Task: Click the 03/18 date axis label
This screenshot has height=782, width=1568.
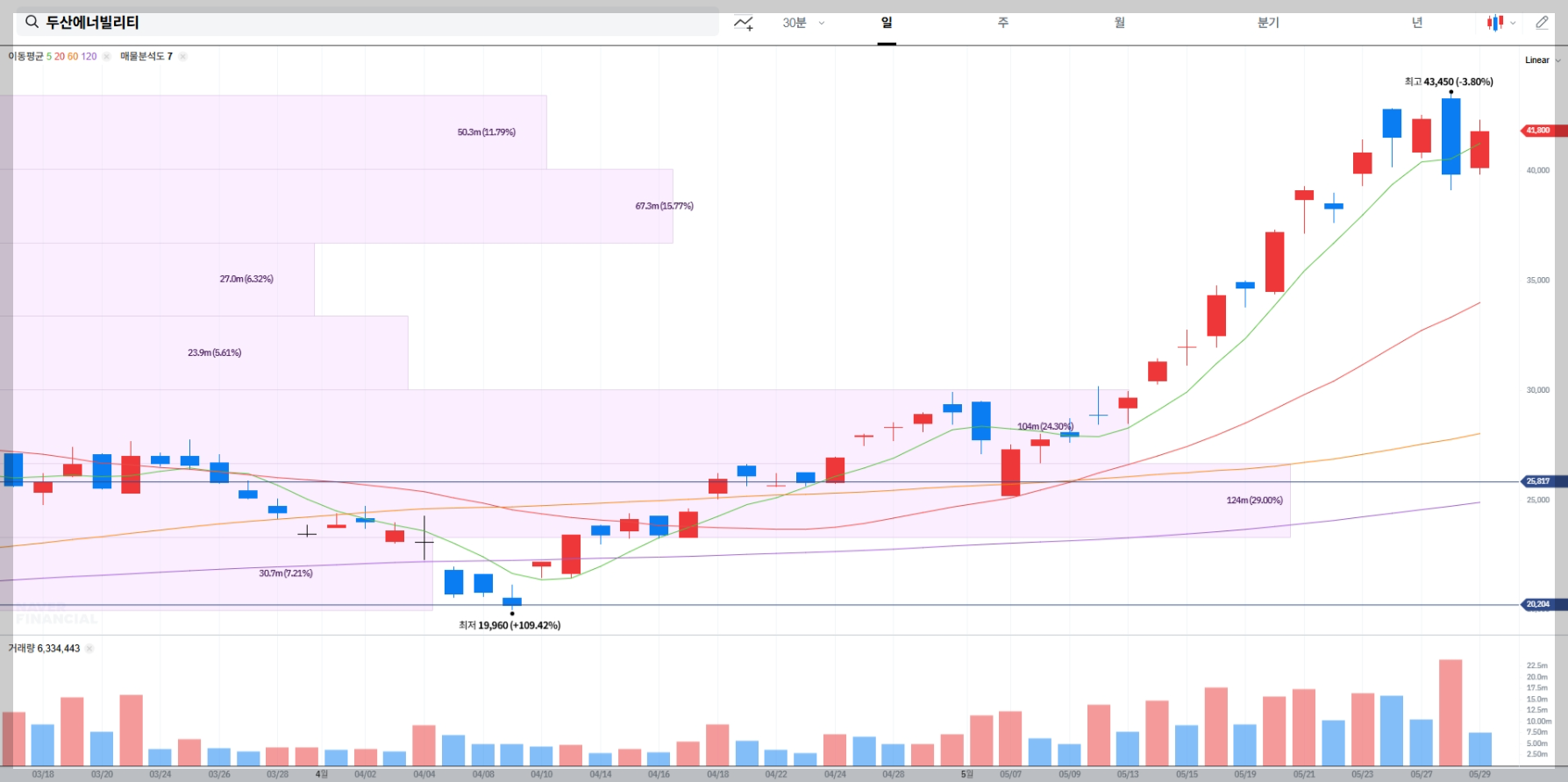Action: (x=43, y=774)
